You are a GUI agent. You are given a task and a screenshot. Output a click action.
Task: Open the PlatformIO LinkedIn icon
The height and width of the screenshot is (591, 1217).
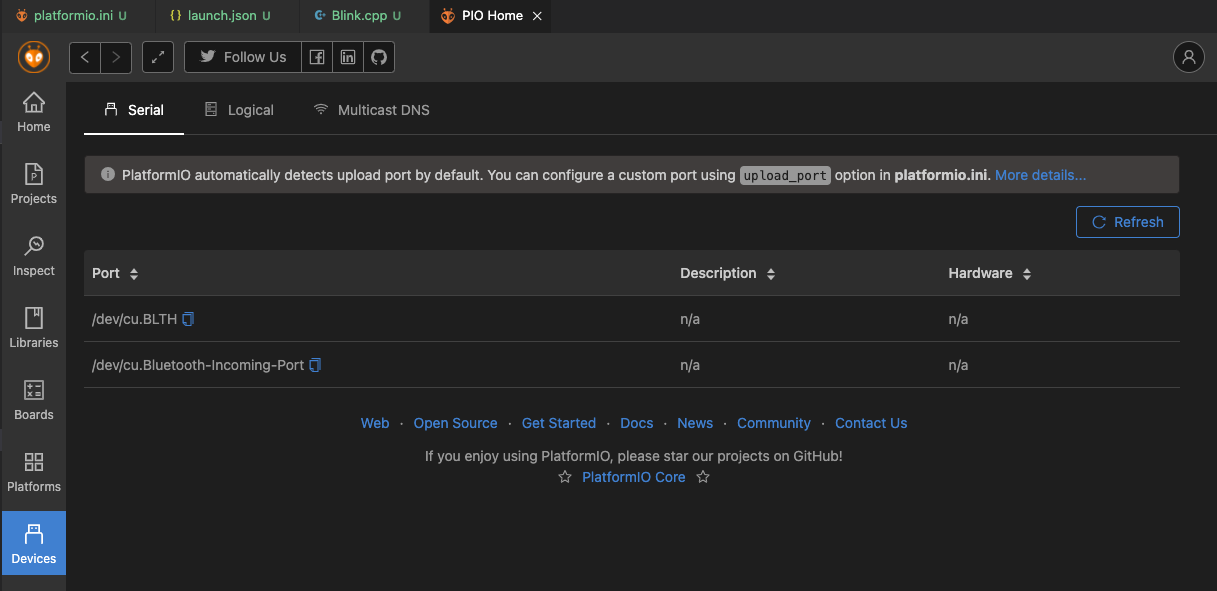(347, 57)
